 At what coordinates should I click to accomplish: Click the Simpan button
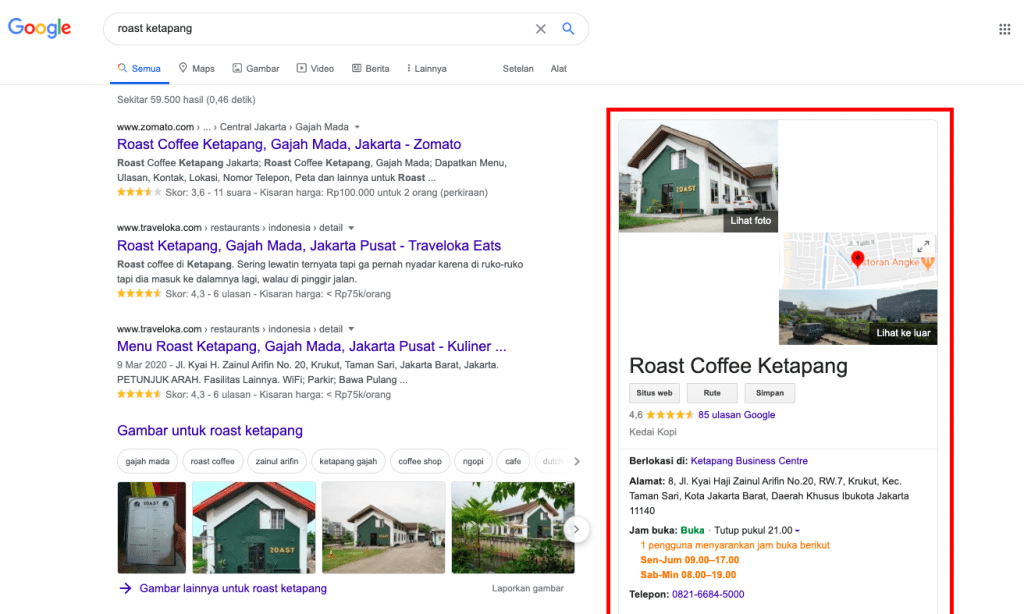click(x=769, y=393)
